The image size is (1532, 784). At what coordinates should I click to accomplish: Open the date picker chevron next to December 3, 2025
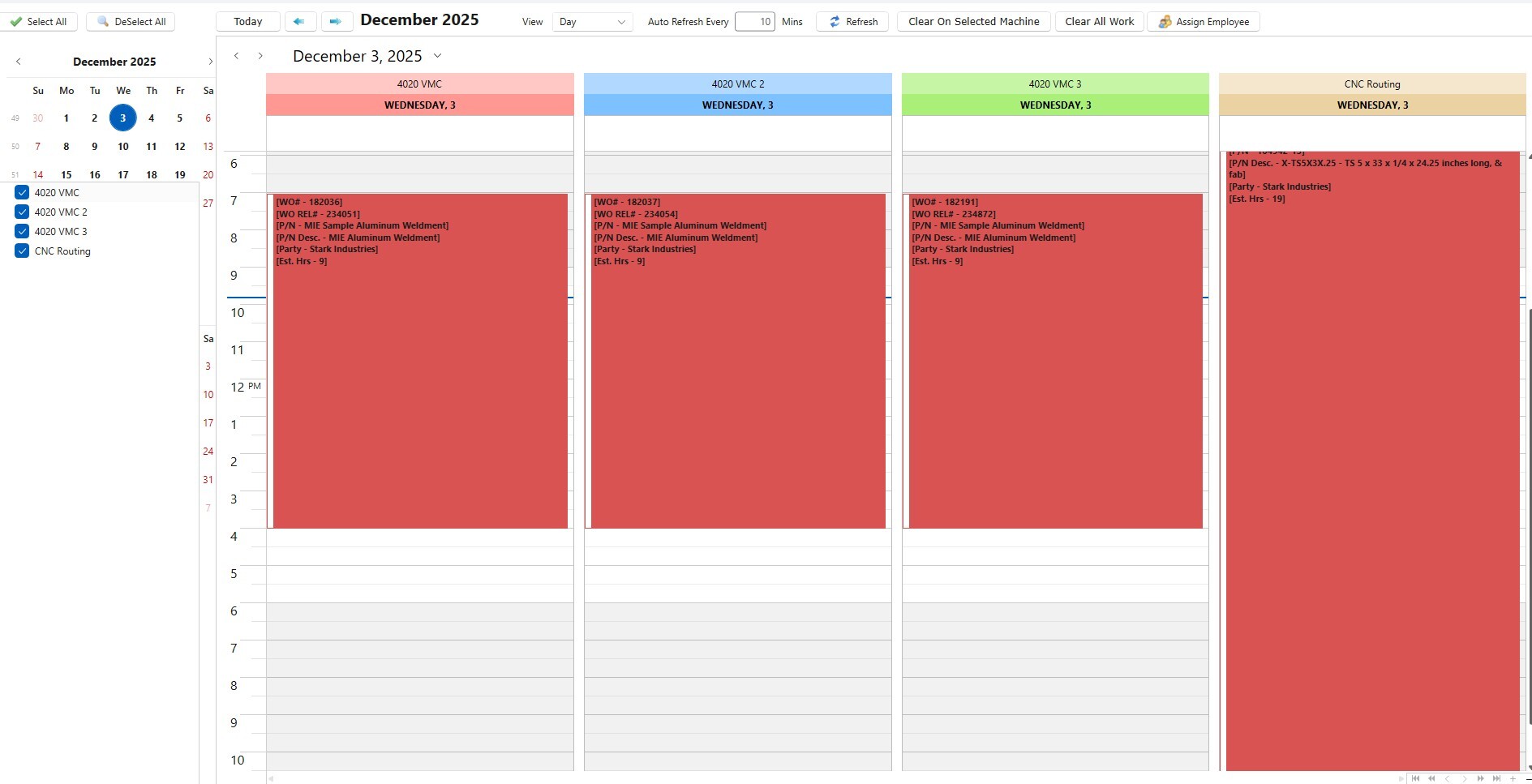click(x=438, y=56)
